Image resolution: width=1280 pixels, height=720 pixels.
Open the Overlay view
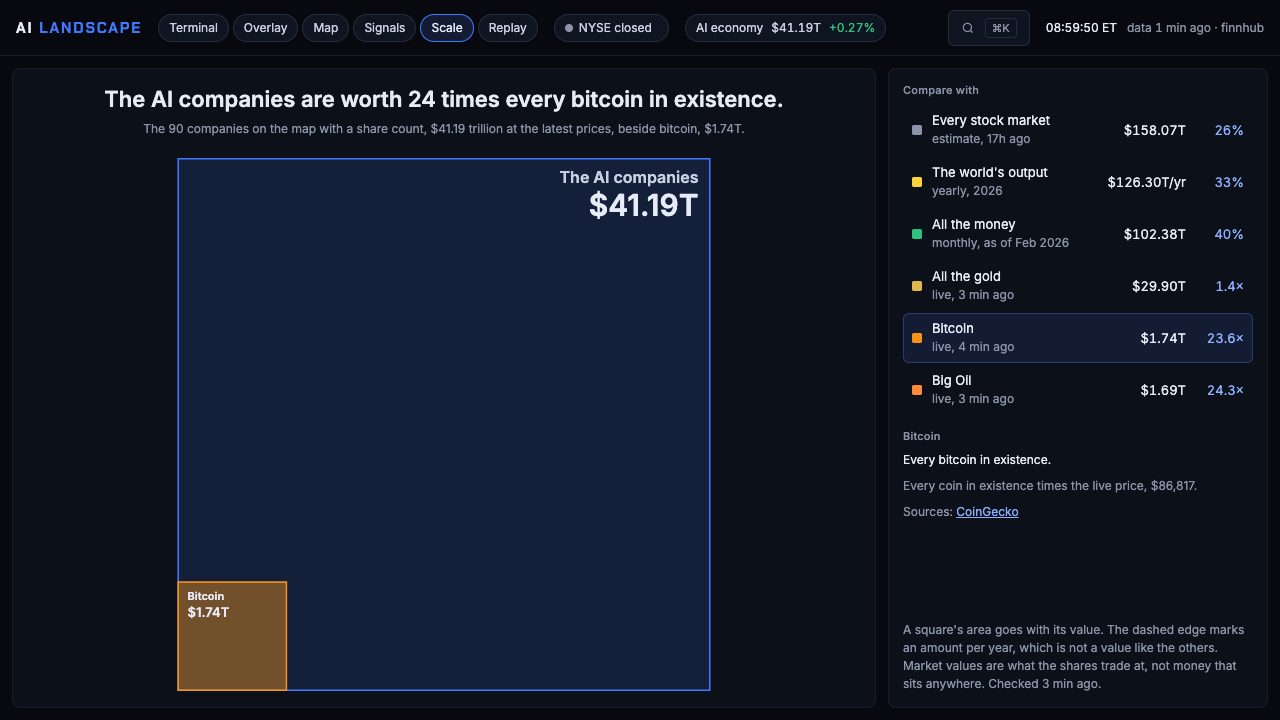(265, 28)
